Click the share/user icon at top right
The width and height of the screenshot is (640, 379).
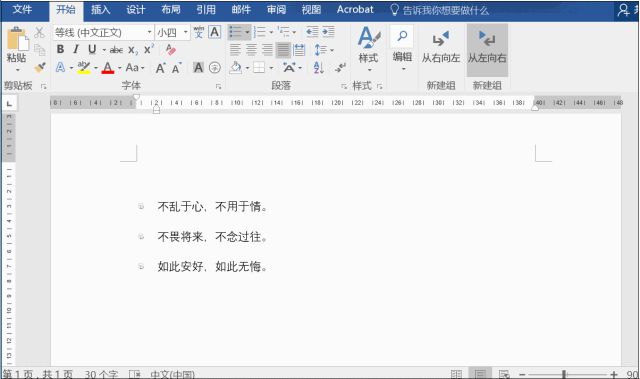(623, 10)
